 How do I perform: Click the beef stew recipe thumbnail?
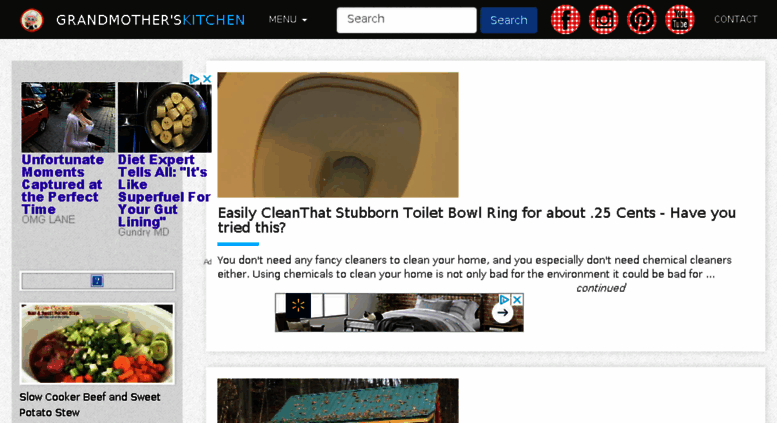[97, 344]
